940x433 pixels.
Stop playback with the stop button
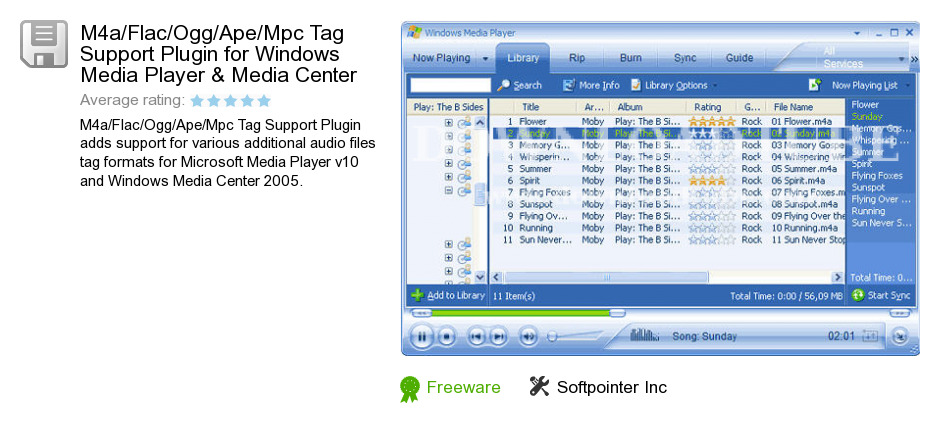coord(447,336)
